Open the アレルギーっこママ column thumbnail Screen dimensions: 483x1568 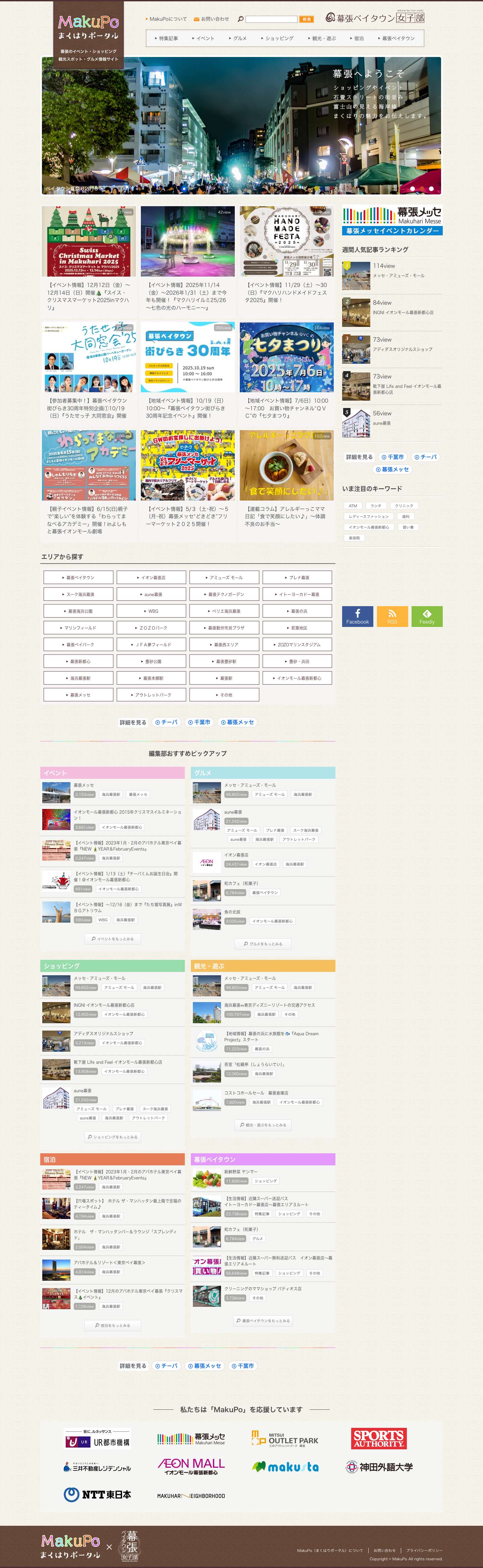coord(286,465)
